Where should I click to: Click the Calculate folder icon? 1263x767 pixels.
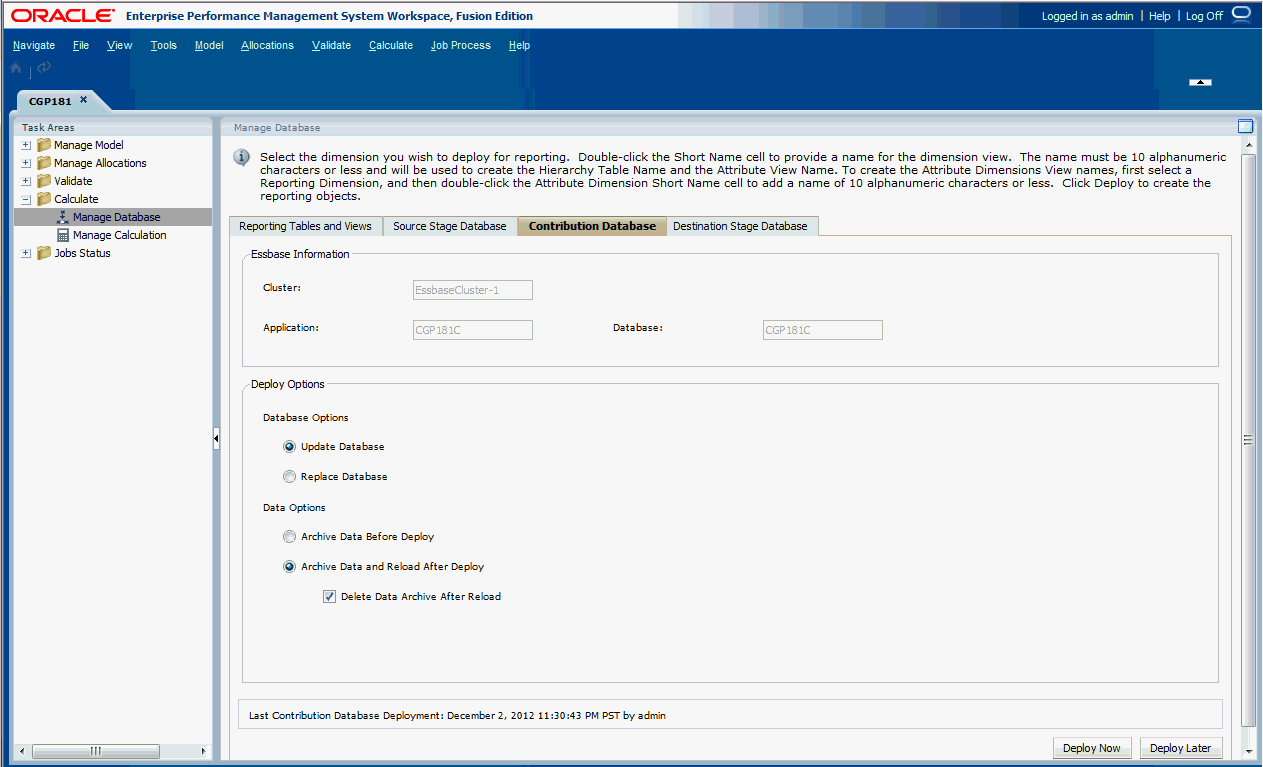point(44,199)
